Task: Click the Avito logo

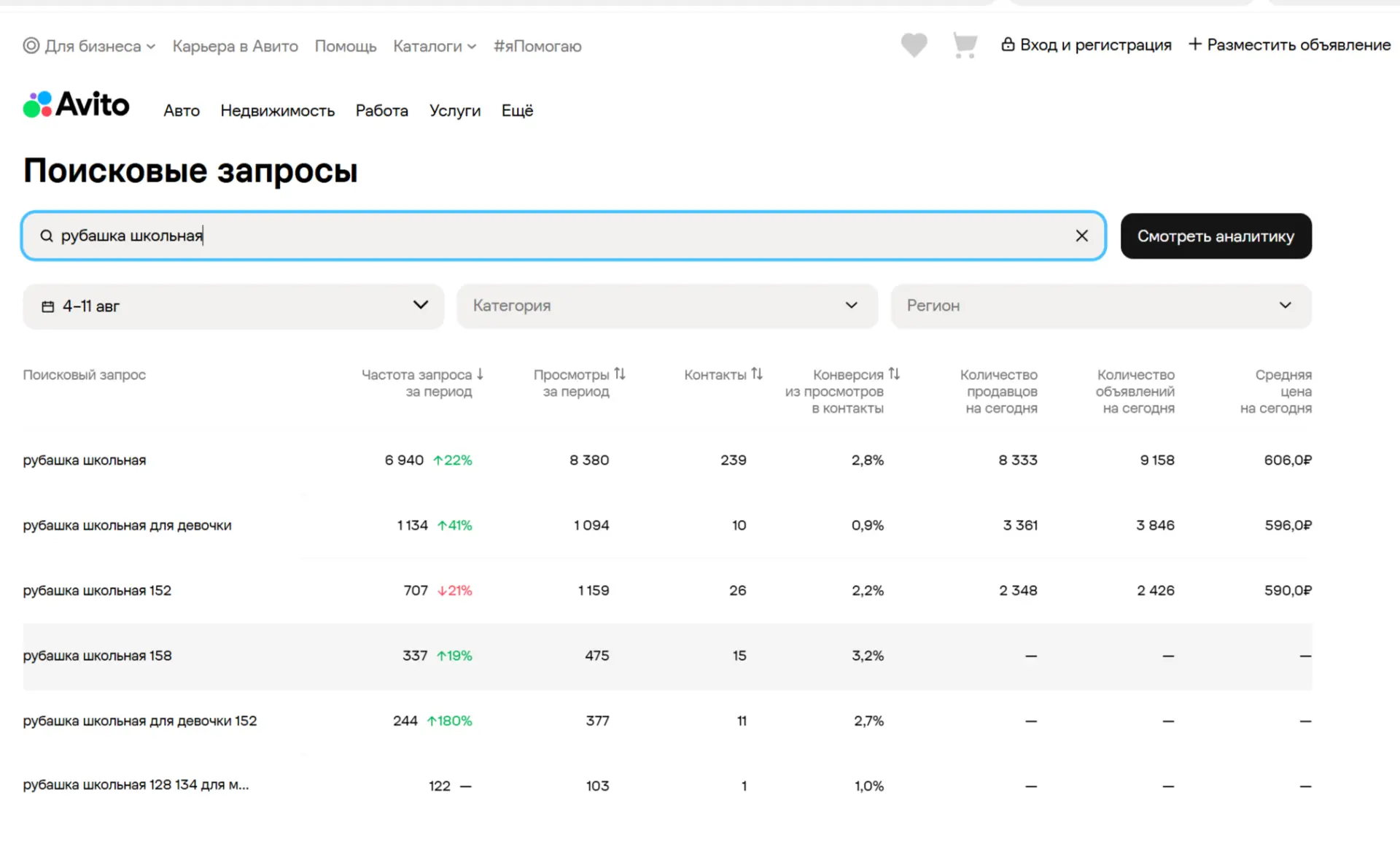Action: [x=77, y=104]
